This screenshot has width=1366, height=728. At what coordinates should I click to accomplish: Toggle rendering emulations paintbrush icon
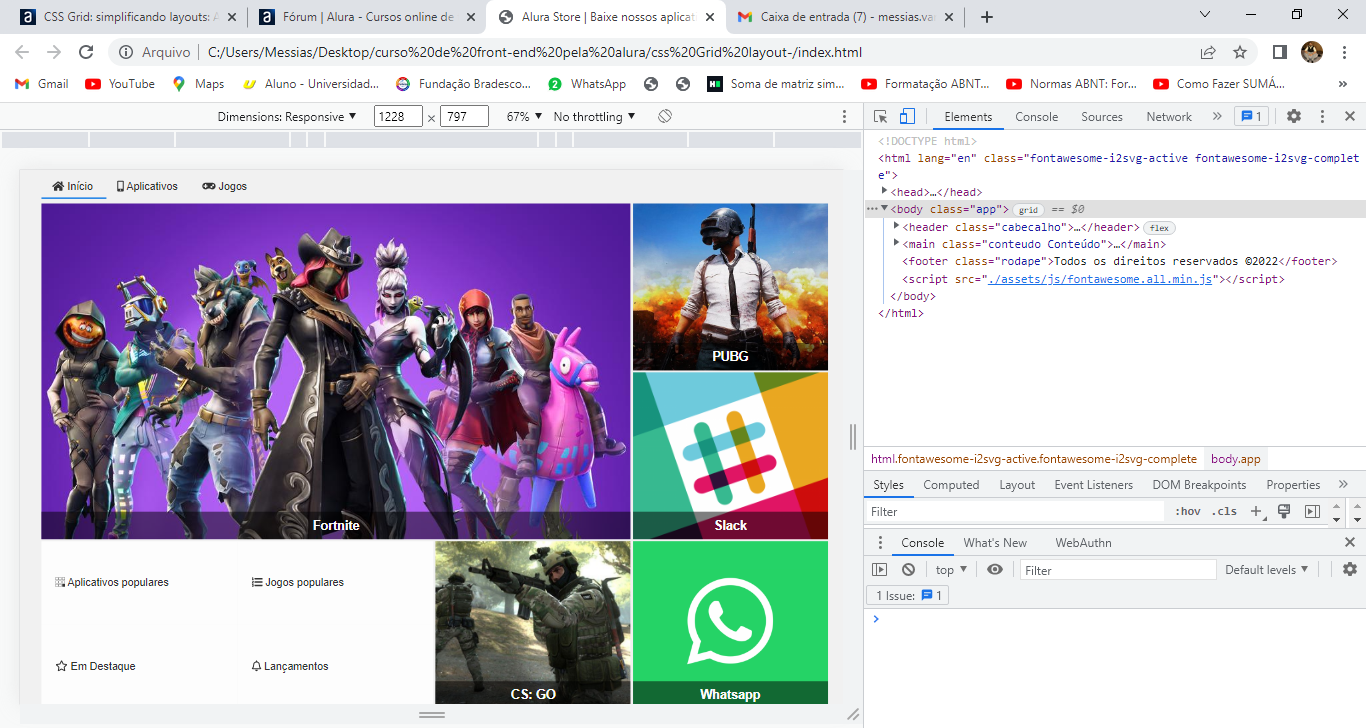click(x=1284, y=512)
